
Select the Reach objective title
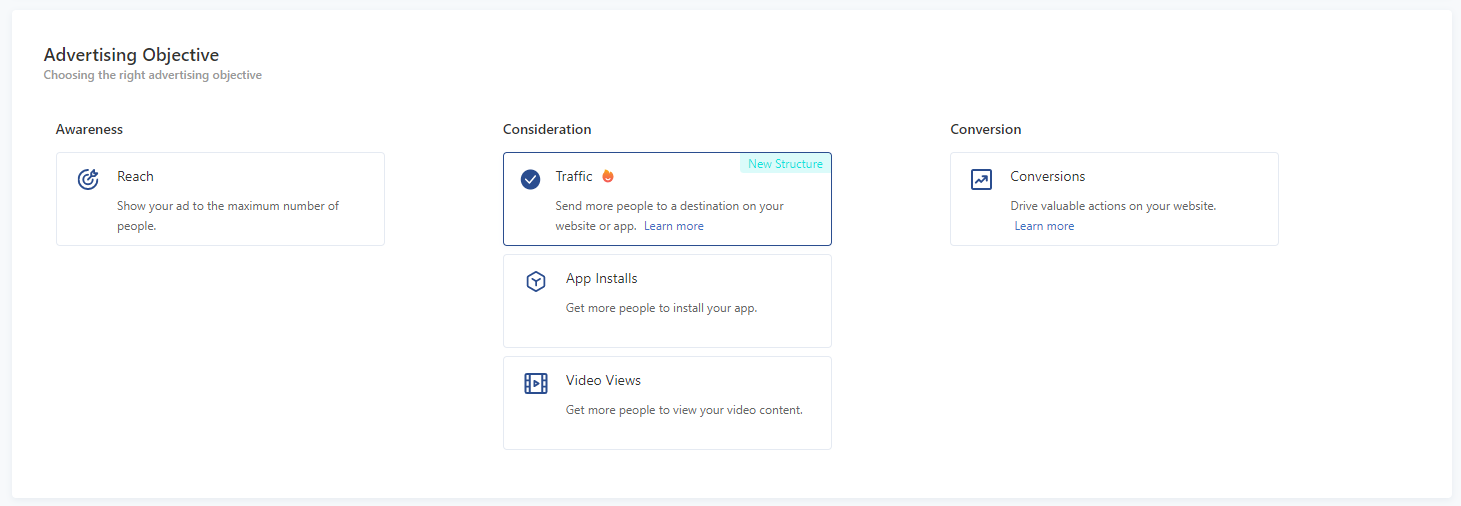(x=135, y=176)
